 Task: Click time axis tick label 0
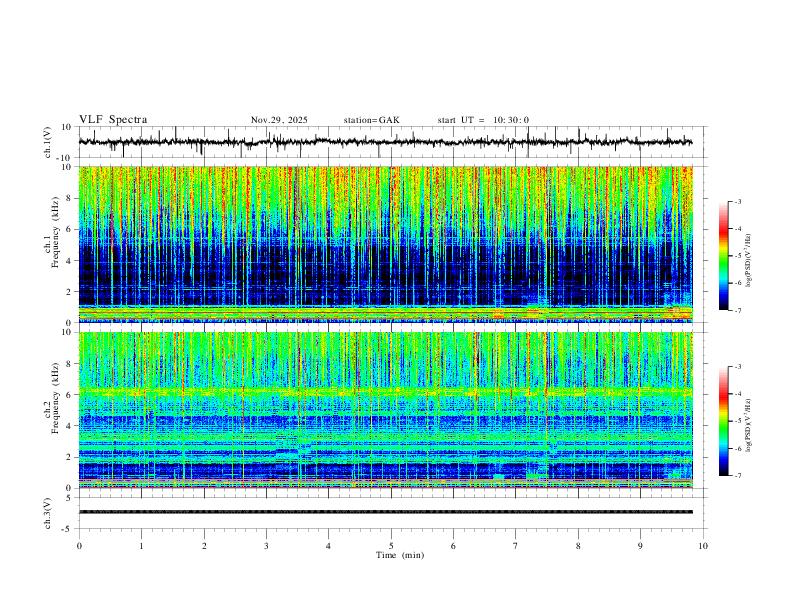coord(79,546)
